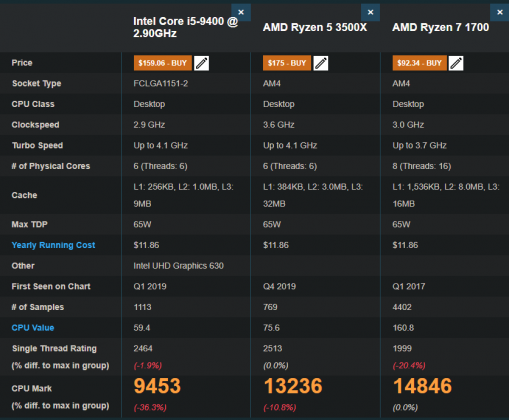Remove AMD Ryzen 5 3500X column
The height and width of the screenshot is (420, 509).
370,12
